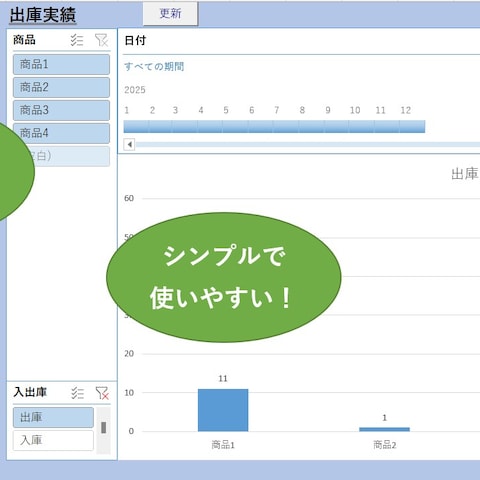The height and width of the screenshot is (480, 480).
Task: Clear filter on 商品 slicer
Action: [x=101, y=40]
